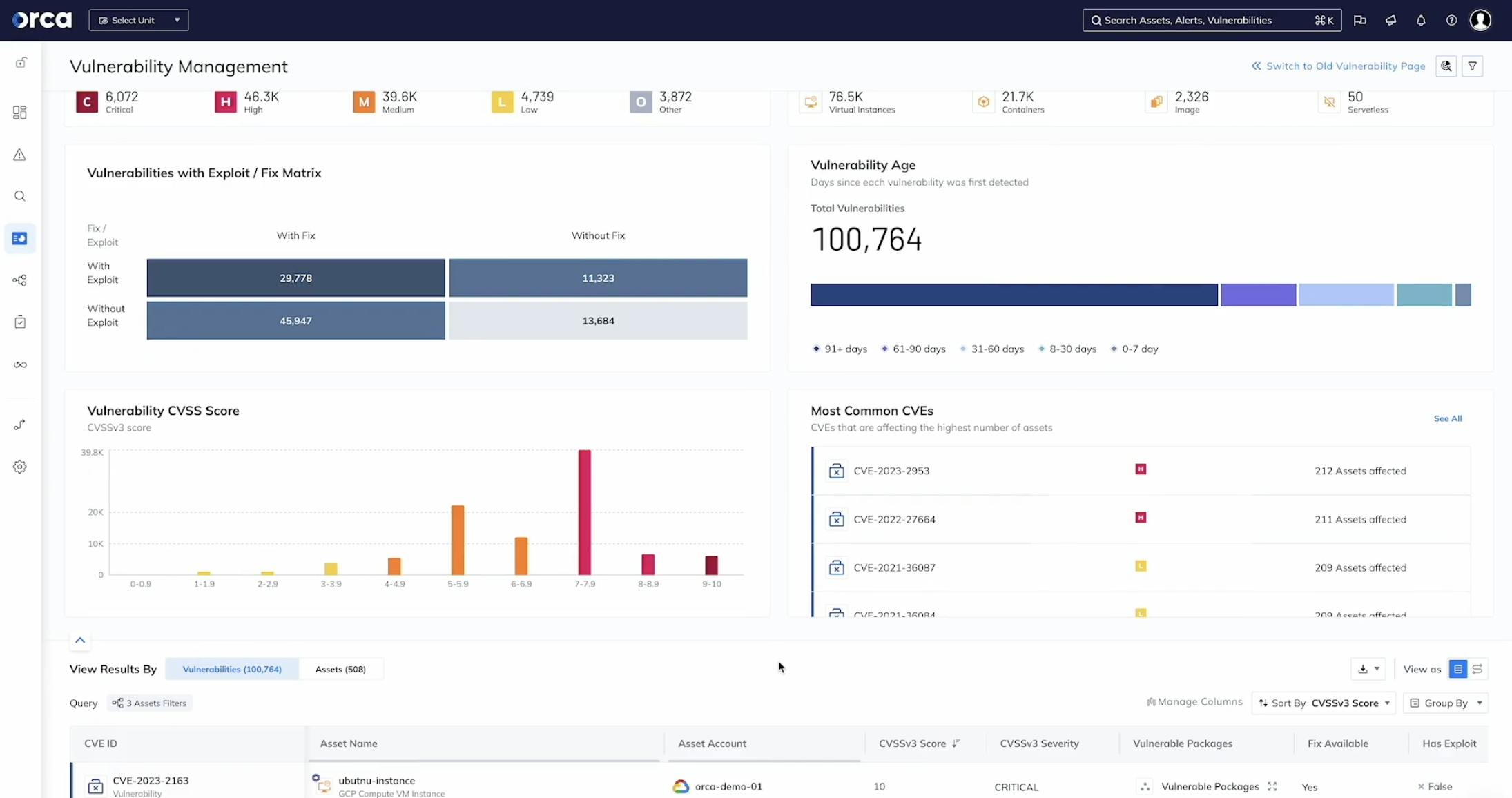This screenshot has width=1512, height=798.
Task: Switch to list view layout
Action: click(1457, 669)
